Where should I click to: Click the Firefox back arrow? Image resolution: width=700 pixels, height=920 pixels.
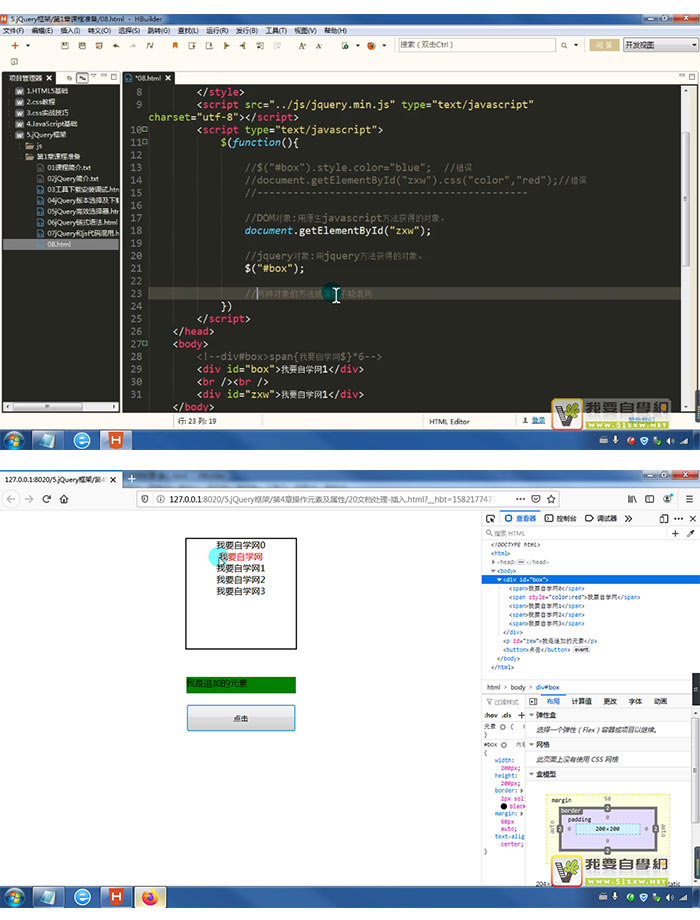click(x=11, y=499)
